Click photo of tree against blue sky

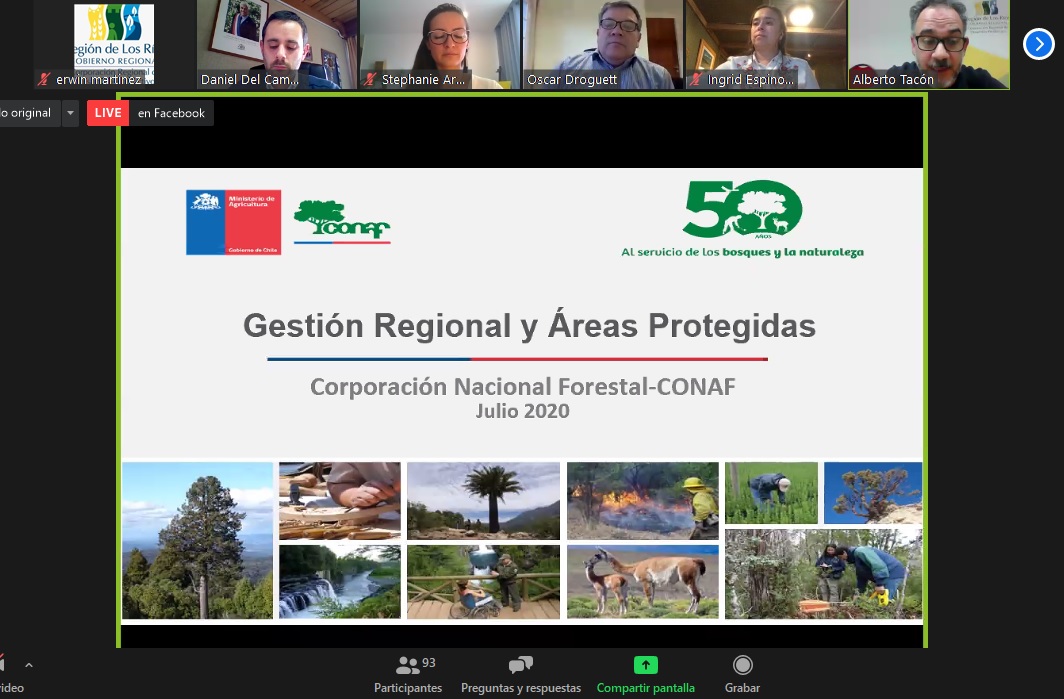pos(873,493)
